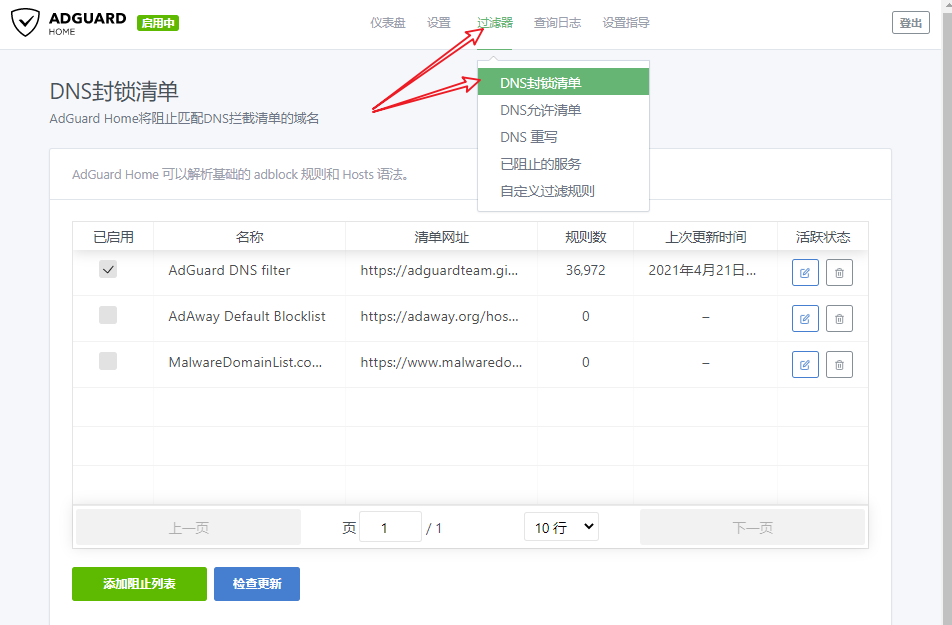Click the 36,972 rules count cell
Screen dimensions: 952x625
pyautogui.click(x=586, y=270)
